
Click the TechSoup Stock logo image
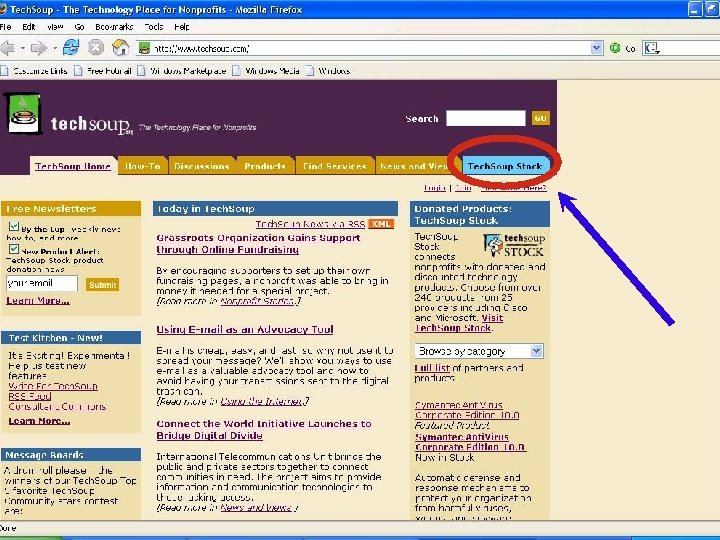pos(514,246)
